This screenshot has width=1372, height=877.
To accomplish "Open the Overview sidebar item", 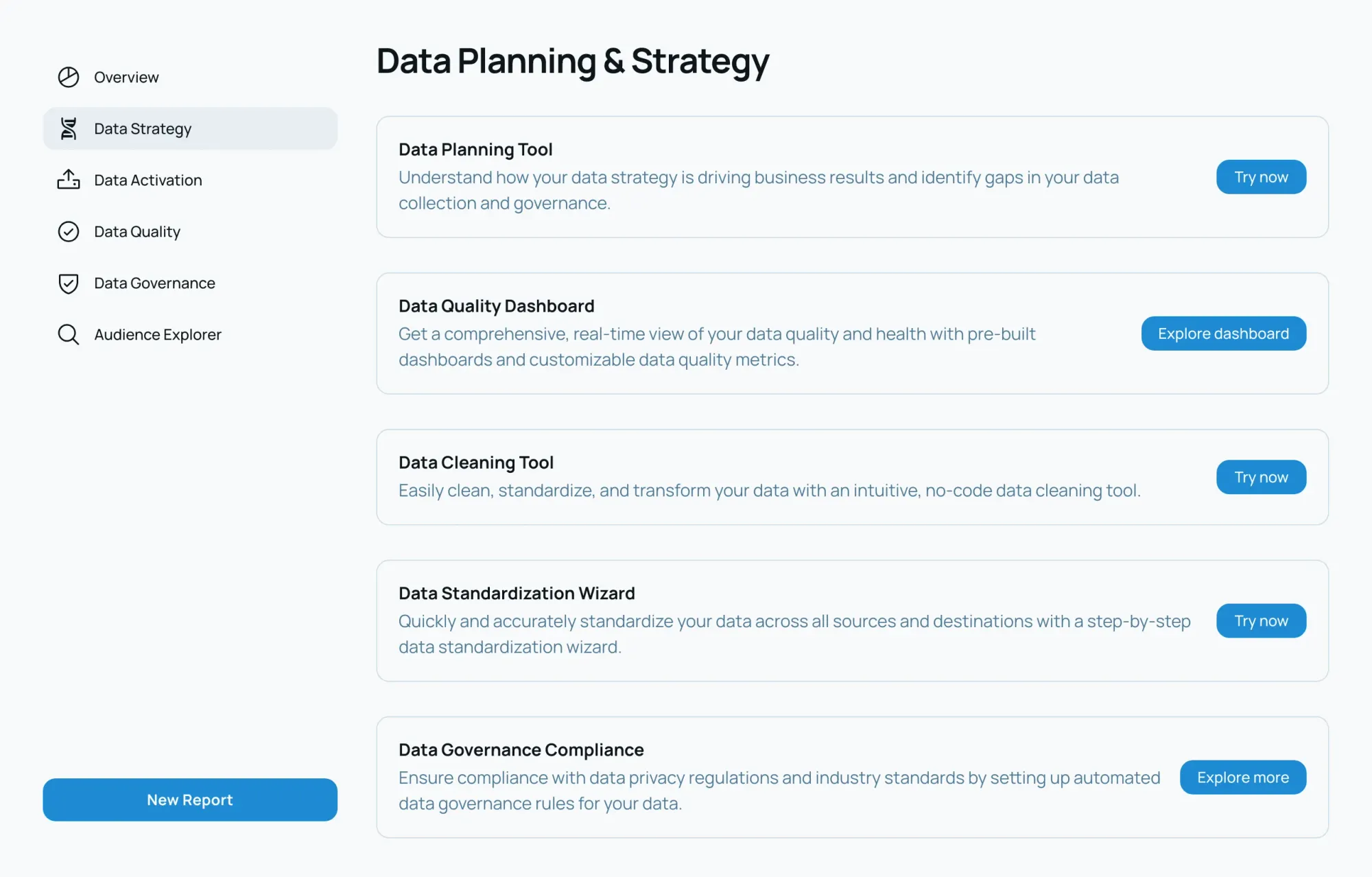I will tap(126, 77).
